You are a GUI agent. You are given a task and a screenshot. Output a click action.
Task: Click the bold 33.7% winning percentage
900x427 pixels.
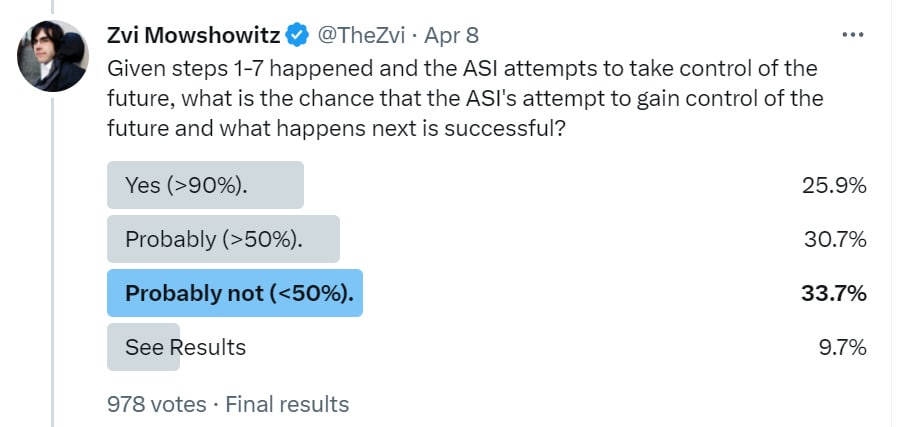pos(834,293)
